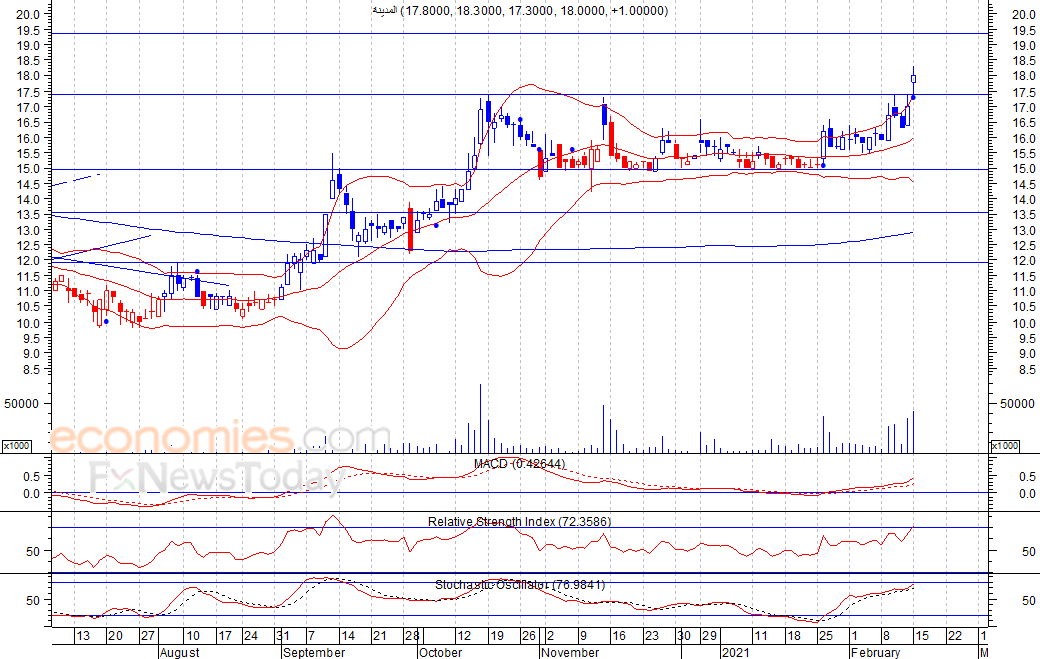Click date label "26" in October
The width and height of the screenshot is (1040, 659).
pos(529,636)
